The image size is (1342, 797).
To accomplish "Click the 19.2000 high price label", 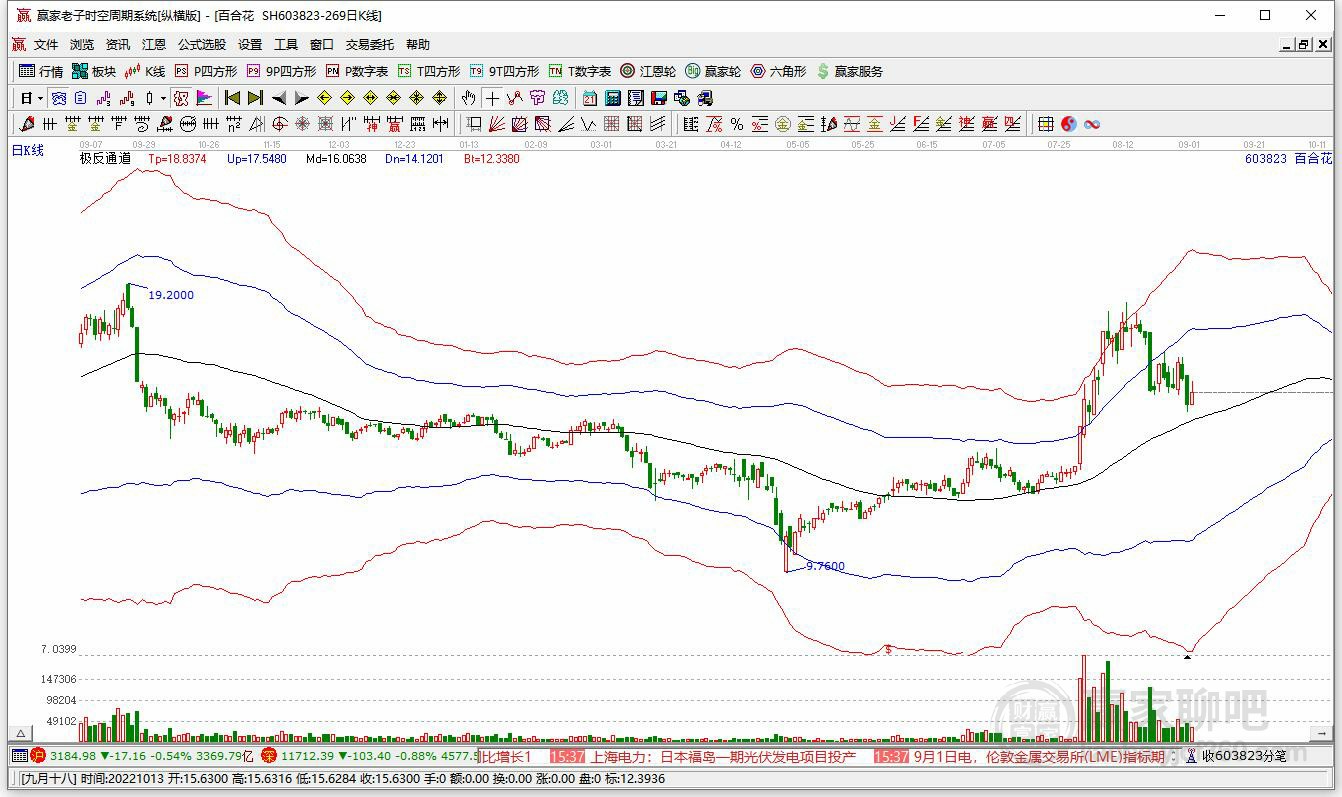I will click(171, 295).
